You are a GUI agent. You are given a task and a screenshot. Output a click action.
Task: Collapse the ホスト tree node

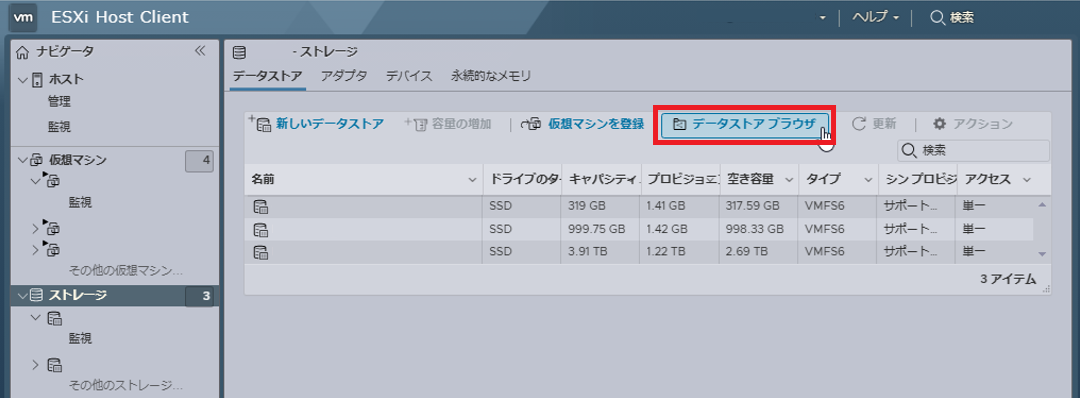(23, 79)
